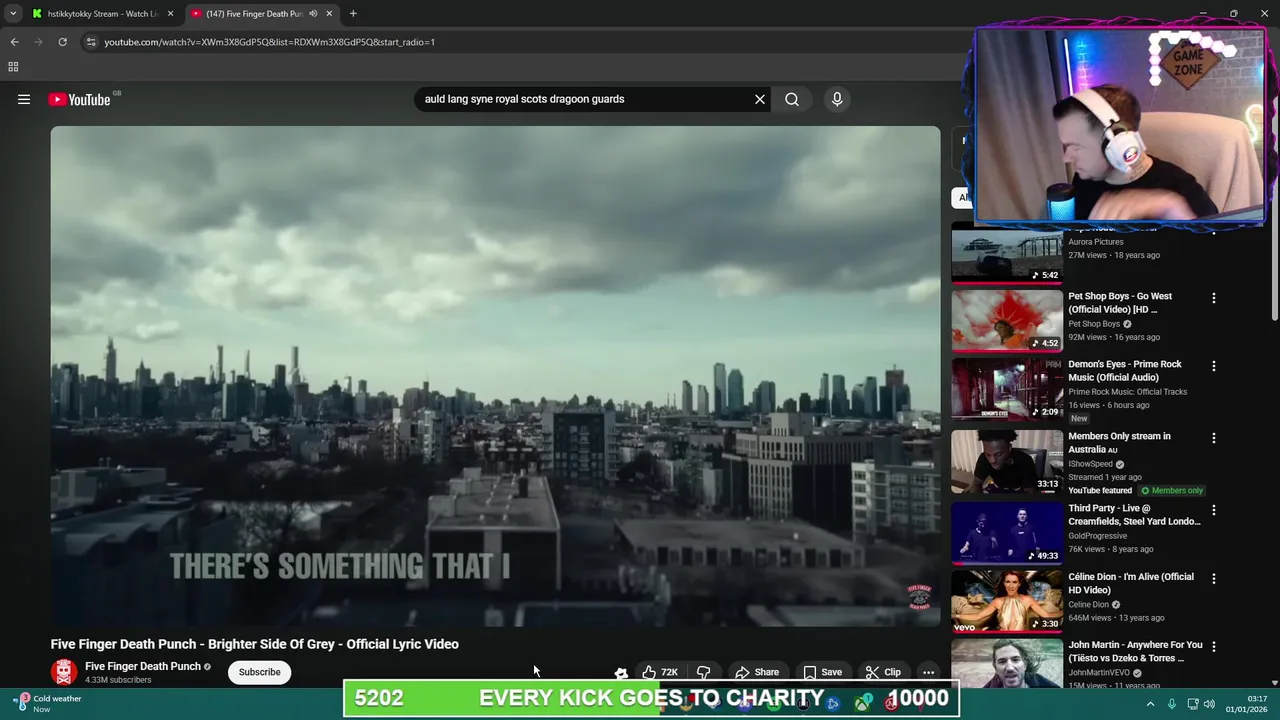Image resolution: width=1280 pixels, height=720 pixels.
Task: Open the tab search dropdown arrow
Action: (13, 13)
